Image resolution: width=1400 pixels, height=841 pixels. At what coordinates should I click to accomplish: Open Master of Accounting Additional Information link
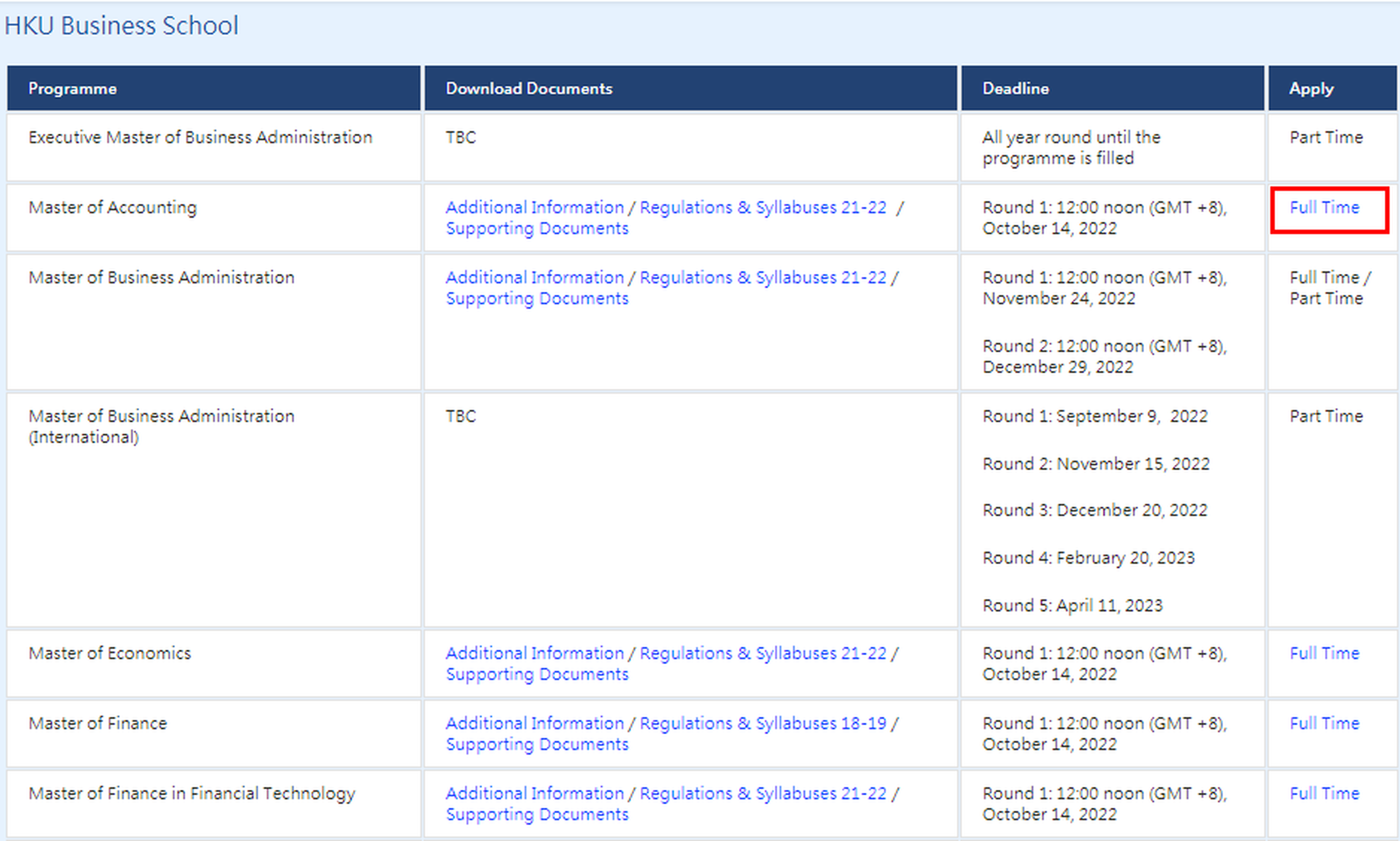(534, 207)
